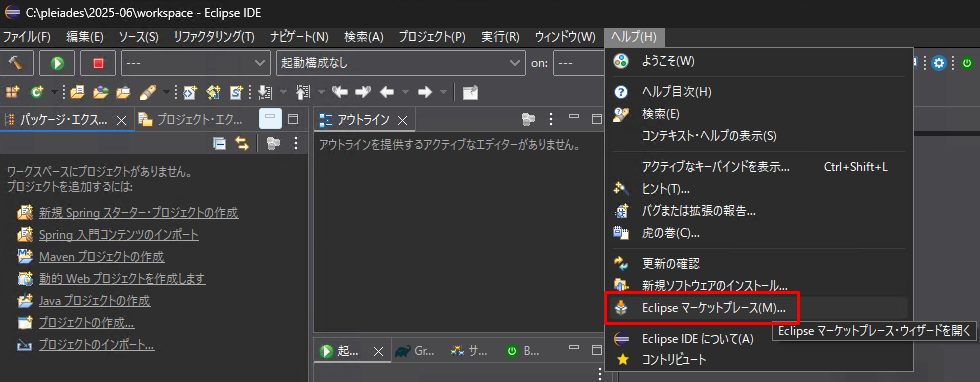980x382 pixels.
Task: Click the blue gear icon at top right
Action: point(939,63)
